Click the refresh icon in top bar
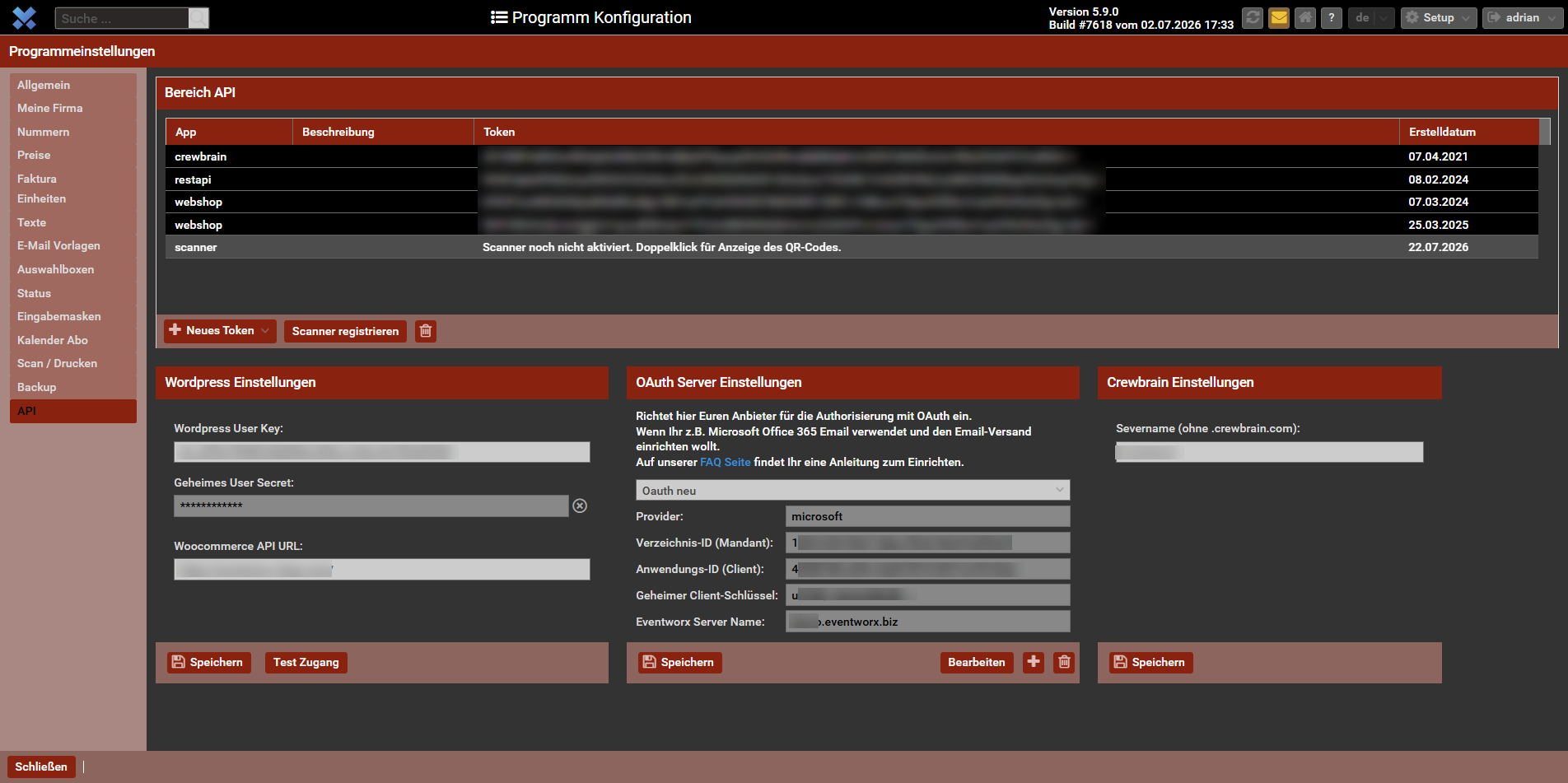The height and width of the screenshot is (783, 1568). tap(1253, 17)
